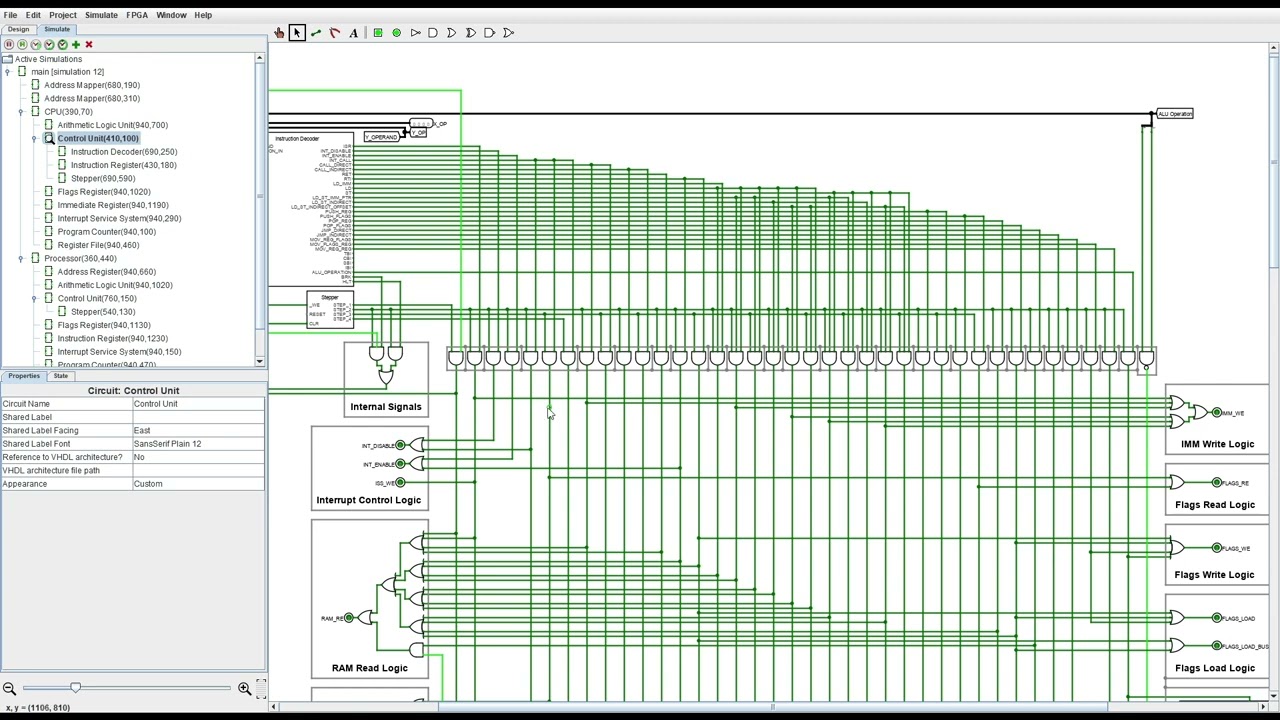The height and width of the screenshot is (720, 1280).
Task: Select the green Wiring tool
Action: pos(316,33)
